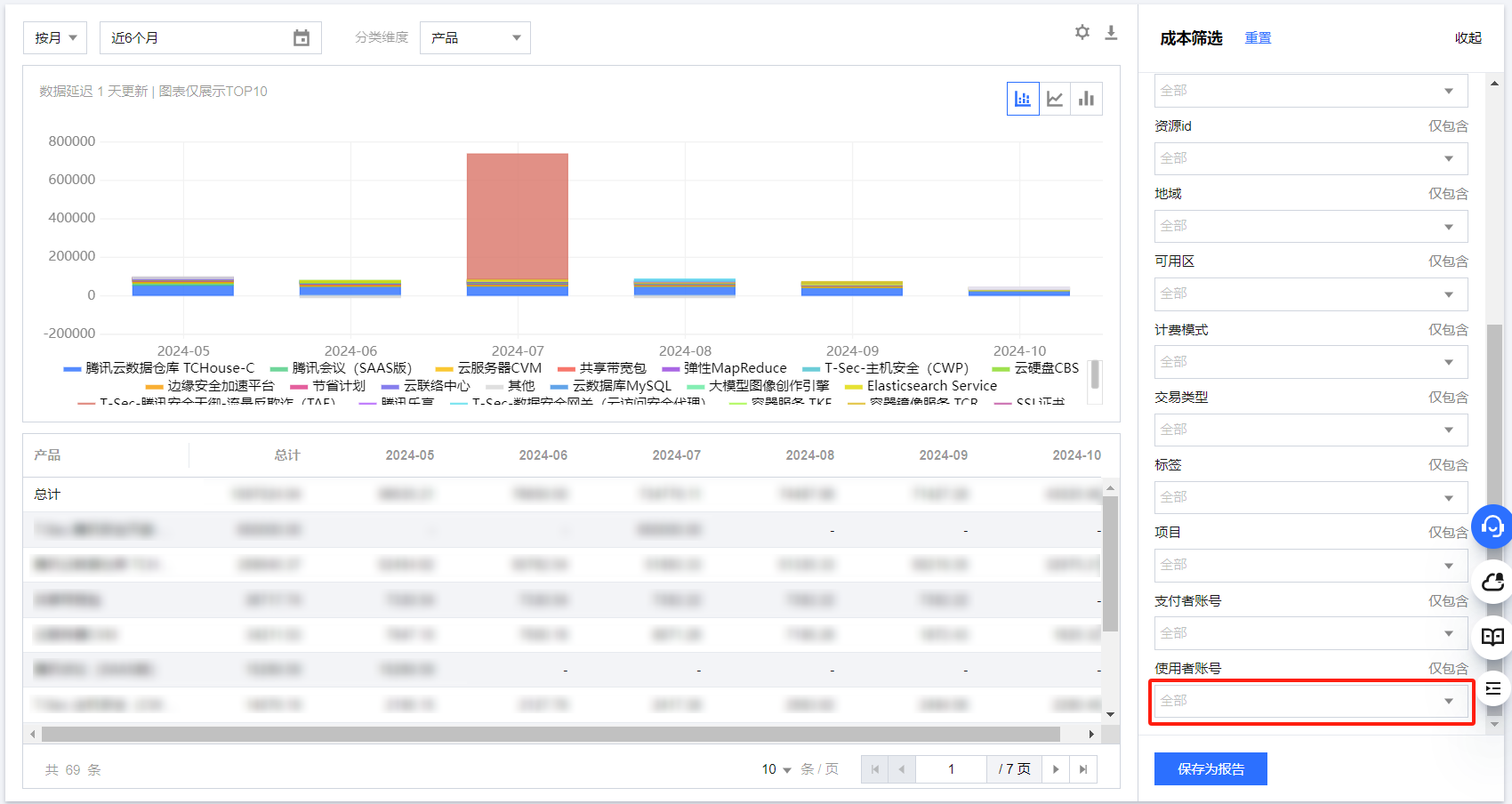The height and width of the screenshot is (804, 1512).
Task: Toggle 云数据库MySQL legend series
Action: tap(611, 386)
